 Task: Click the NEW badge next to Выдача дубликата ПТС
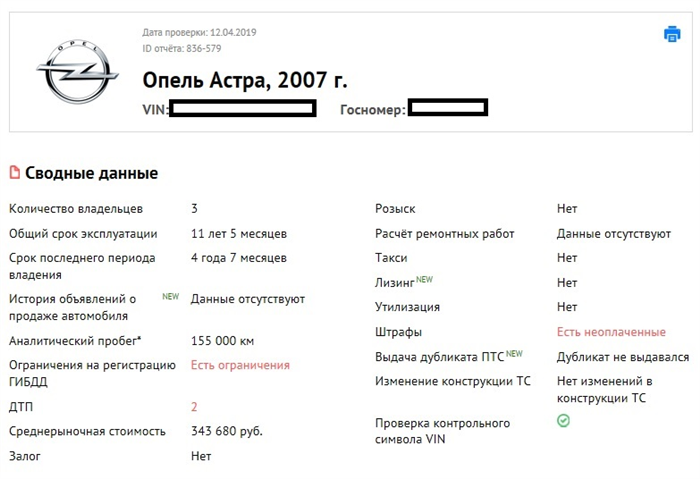pyautogui.click(x=514, y=354)
